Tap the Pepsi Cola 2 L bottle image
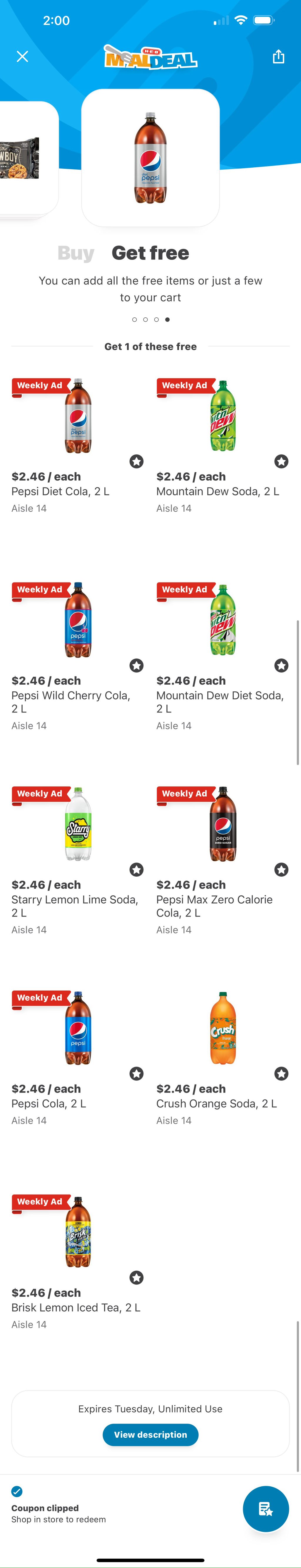 click(x=78, y=1028)
